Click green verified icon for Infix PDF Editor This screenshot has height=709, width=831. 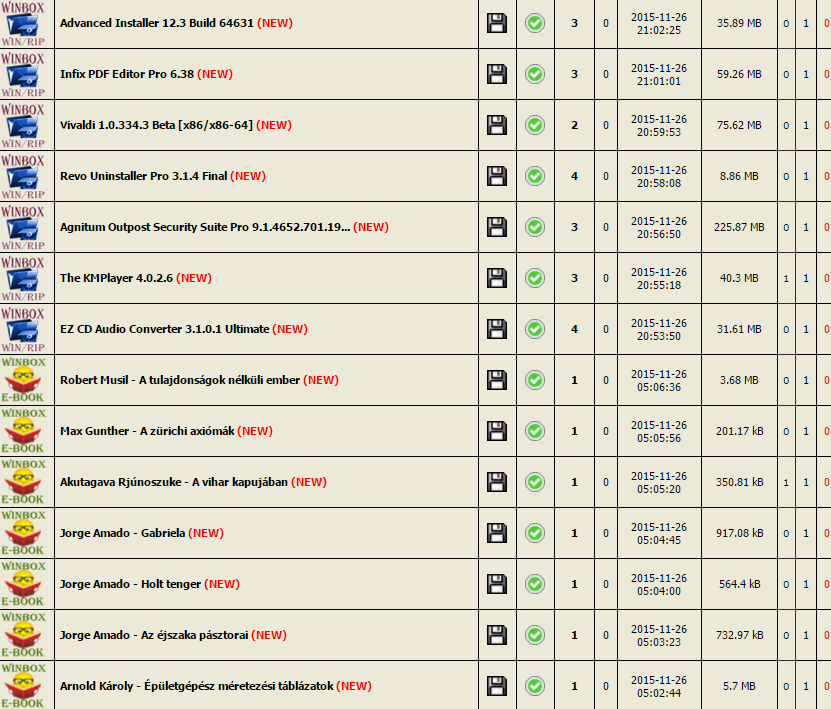click(x=535, y=74)
